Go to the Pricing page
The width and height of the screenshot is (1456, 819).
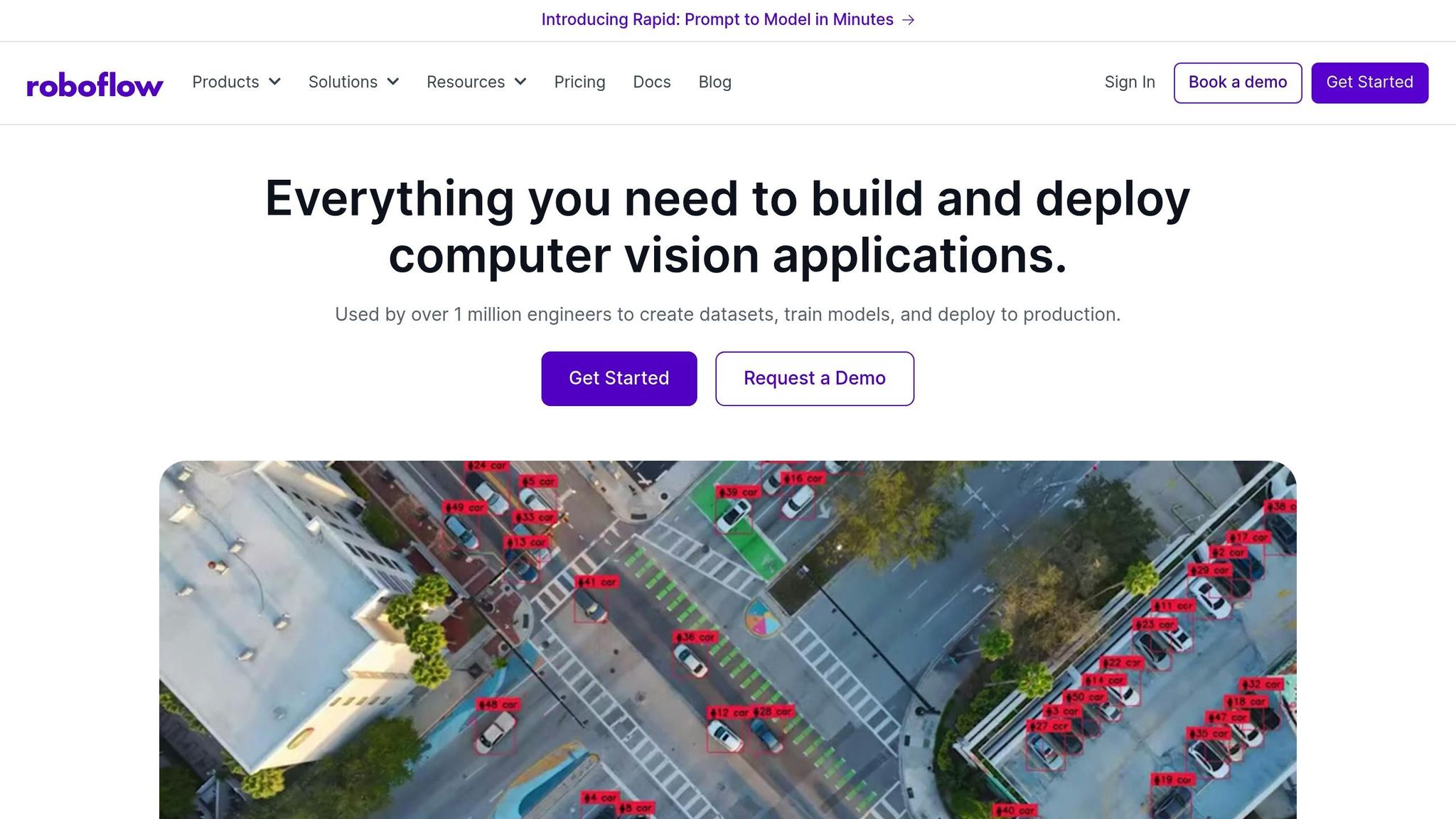(x=579, y=82)
